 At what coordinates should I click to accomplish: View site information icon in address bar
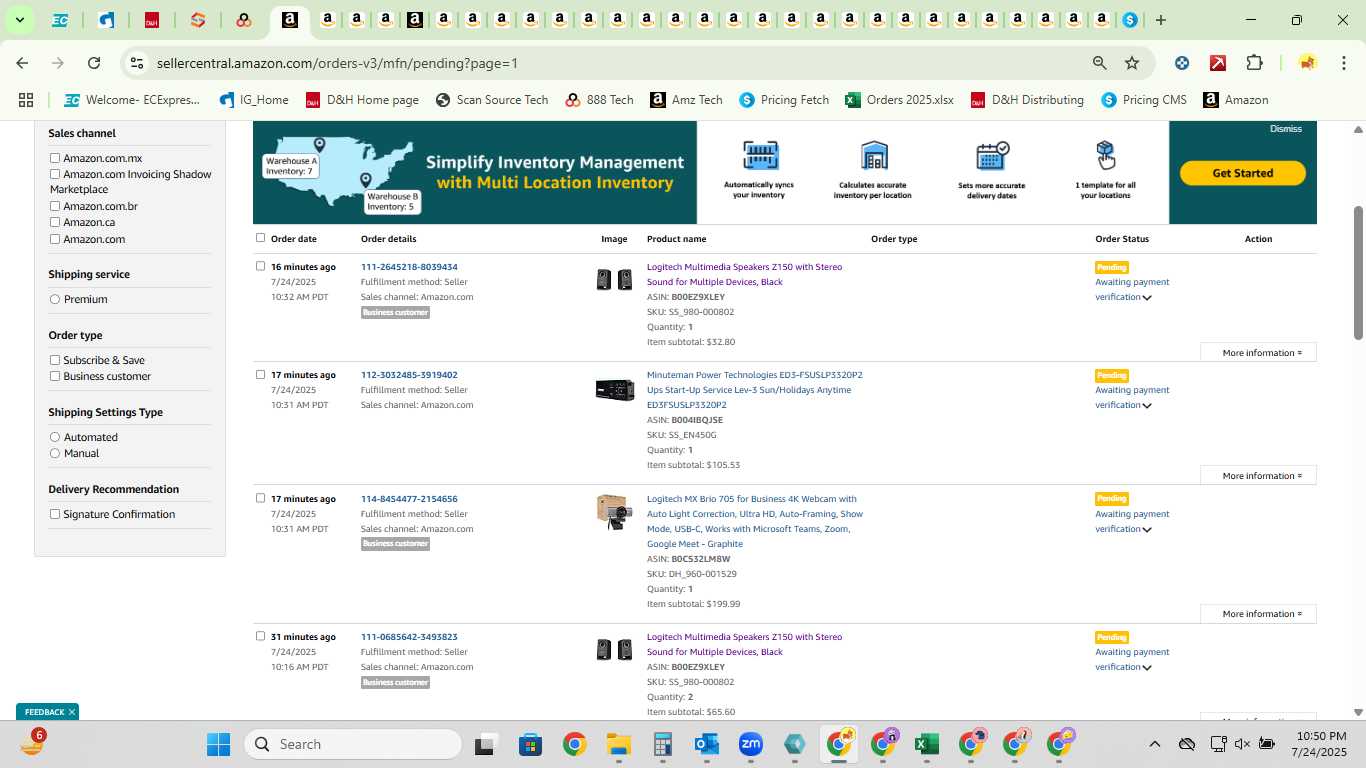[137, 63]
